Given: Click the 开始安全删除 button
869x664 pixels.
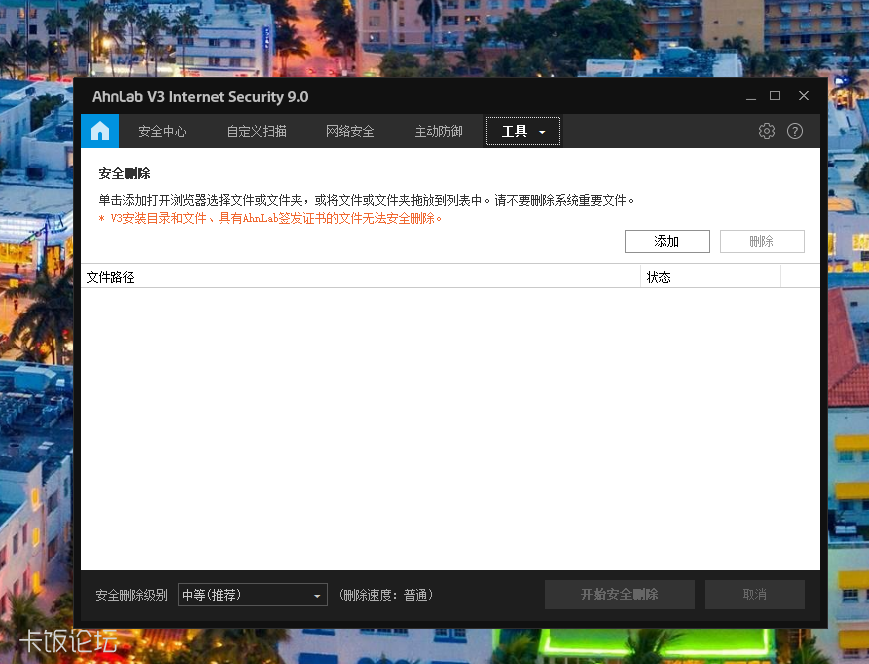Looking at the screenshot, I should 619,594.
